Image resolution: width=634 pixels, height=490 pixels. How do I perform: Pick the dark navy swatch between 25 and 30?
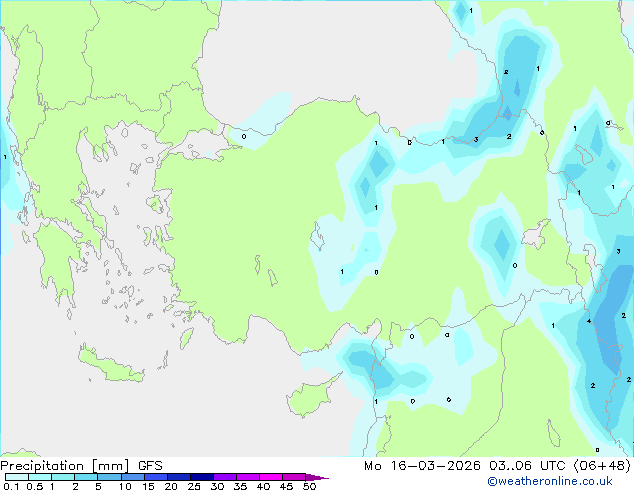(202, 477)
